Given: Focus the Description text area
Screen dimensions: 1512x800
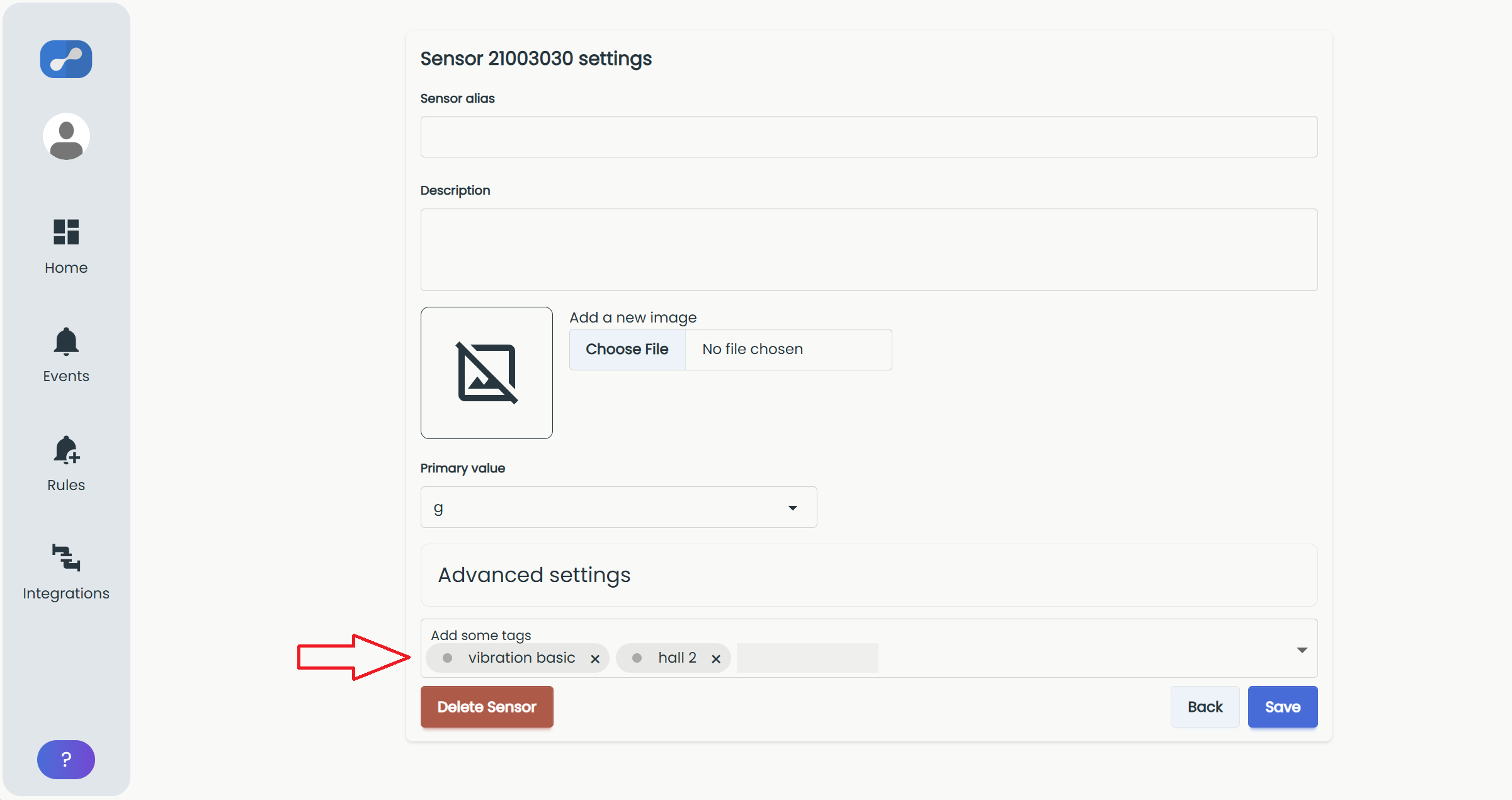Looking at the screenshot, I should point(869,249).
